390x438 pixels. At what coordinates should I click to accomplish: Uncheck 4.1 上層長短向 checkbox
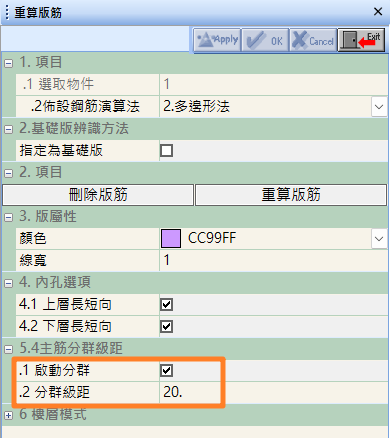tap(166, 305)
